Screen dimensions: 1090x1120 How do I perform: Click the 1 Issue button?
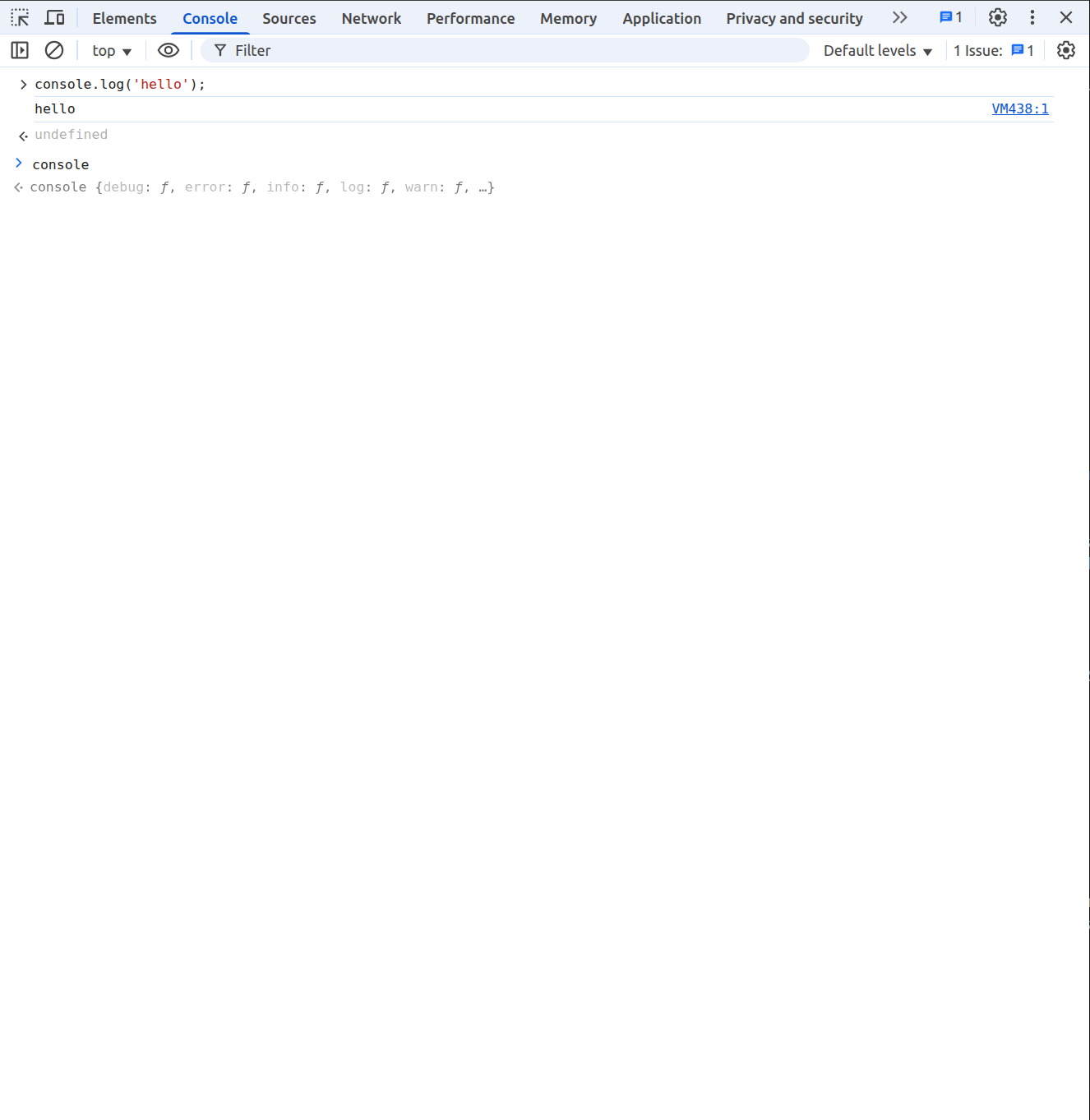point(993,51)
